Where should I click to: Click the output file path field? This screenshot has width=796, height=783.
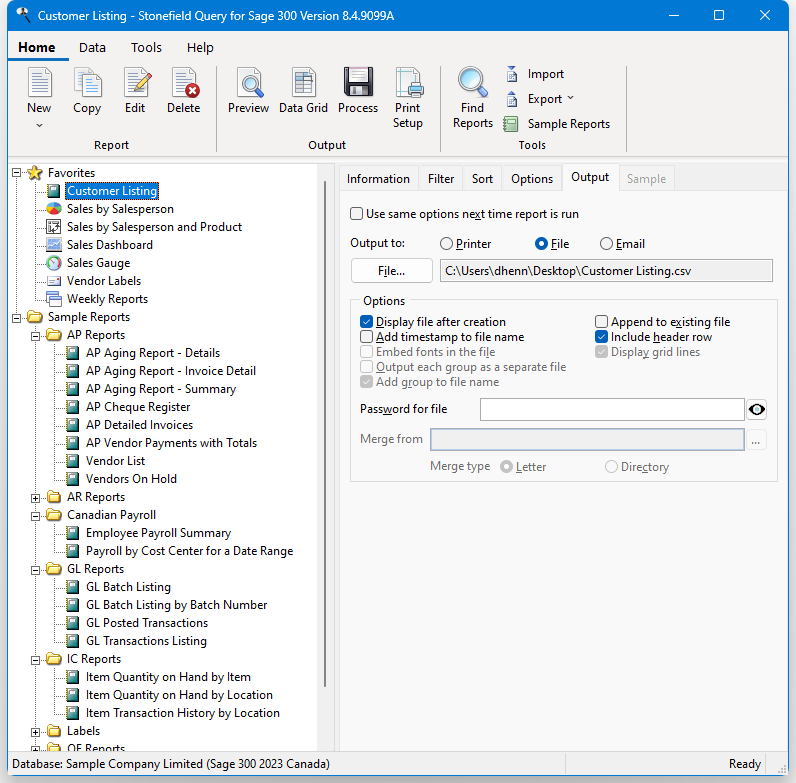coord(606,271)
